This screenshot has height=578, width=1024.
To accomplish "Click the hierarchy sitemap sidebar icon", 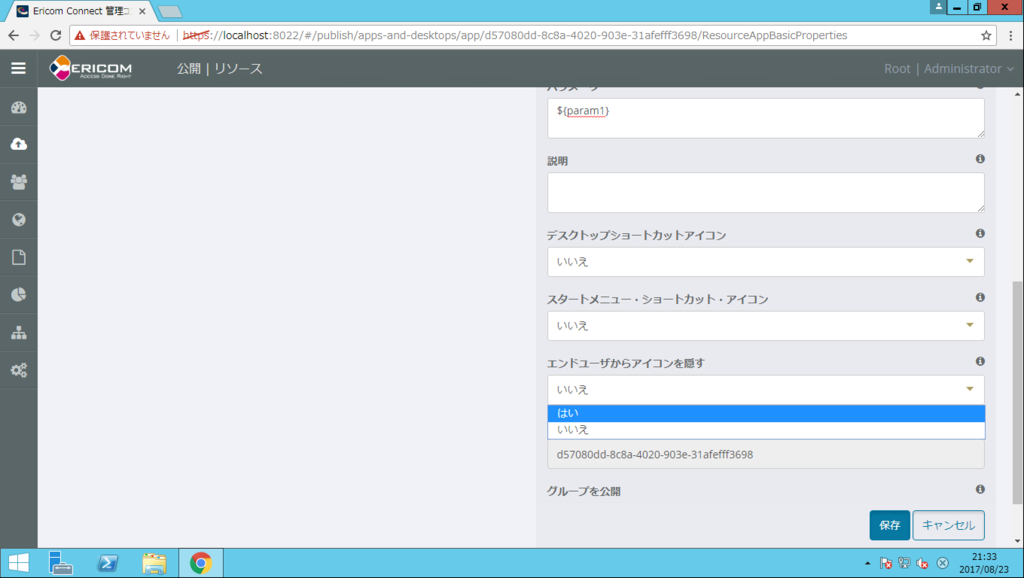I will coord(18,332).
